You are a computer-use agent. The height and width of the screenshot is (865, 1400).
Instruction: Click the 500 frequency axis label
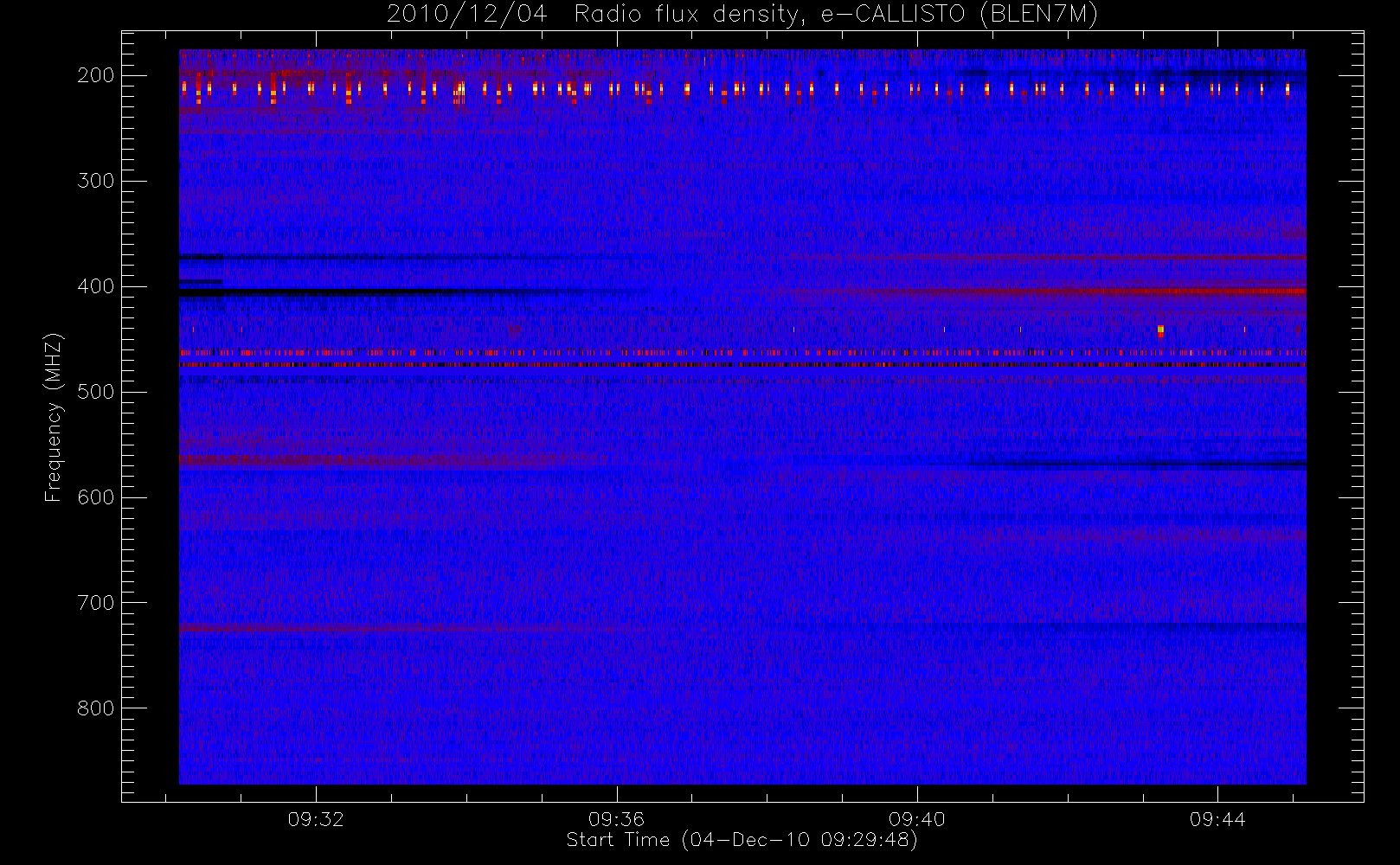coord(95,392)
